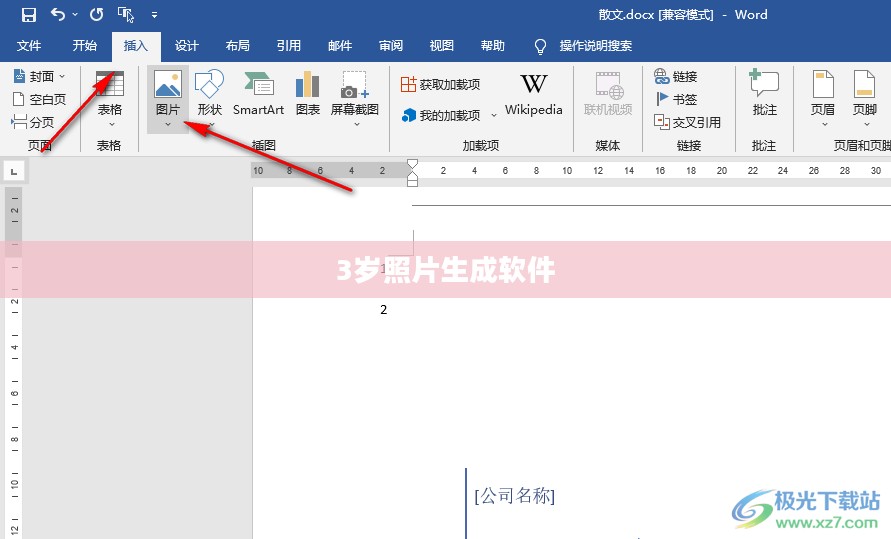Open the 视图 tab
Screen dimensions: 891x539
coord(442,45)
